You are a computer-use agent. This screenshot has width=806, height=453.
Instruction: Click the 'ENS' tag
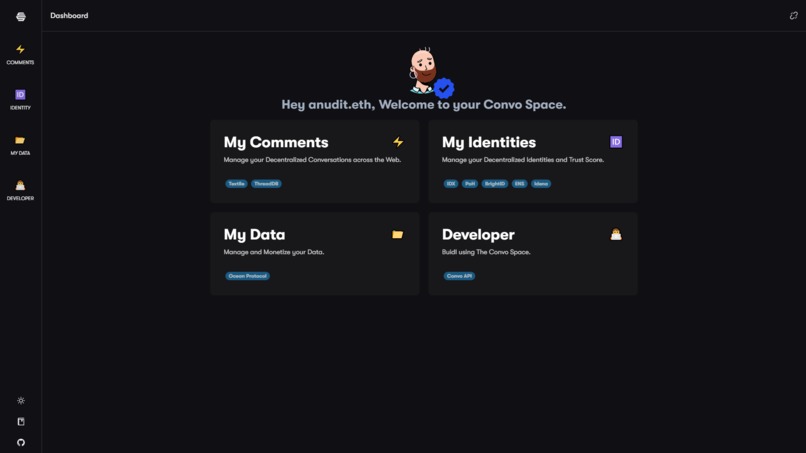520,184
